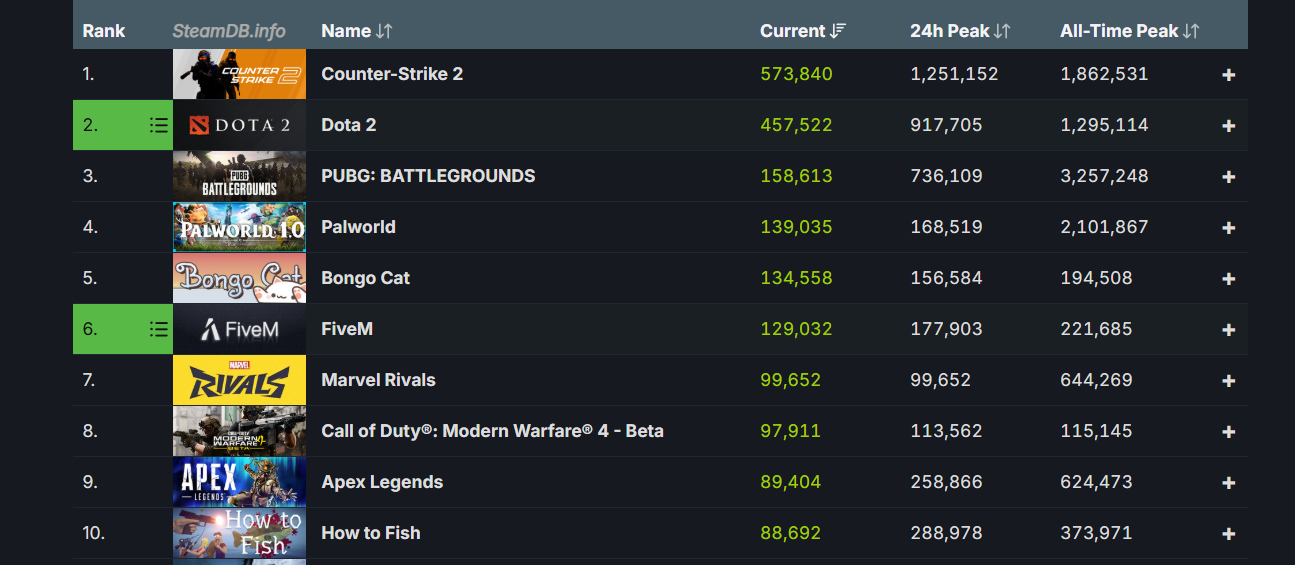The image size is (1295, 565).
Task: Add Dota 2 with its plus icon
Action: tap(1229, 126)
